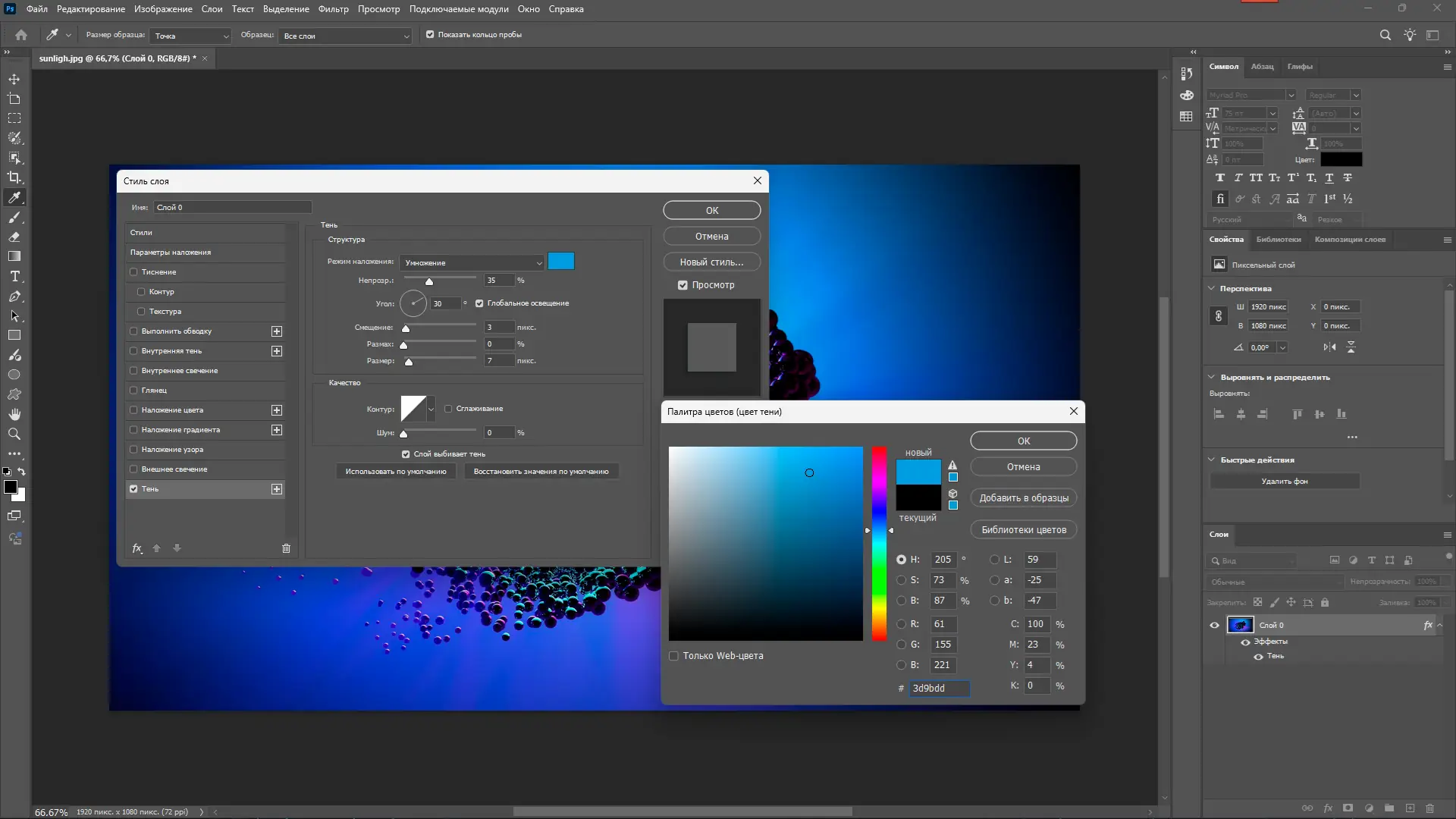The height and width of the screenshot is (819, 1456).
Task: Enable the Текстура layer style checkbox
Action: 140,312
